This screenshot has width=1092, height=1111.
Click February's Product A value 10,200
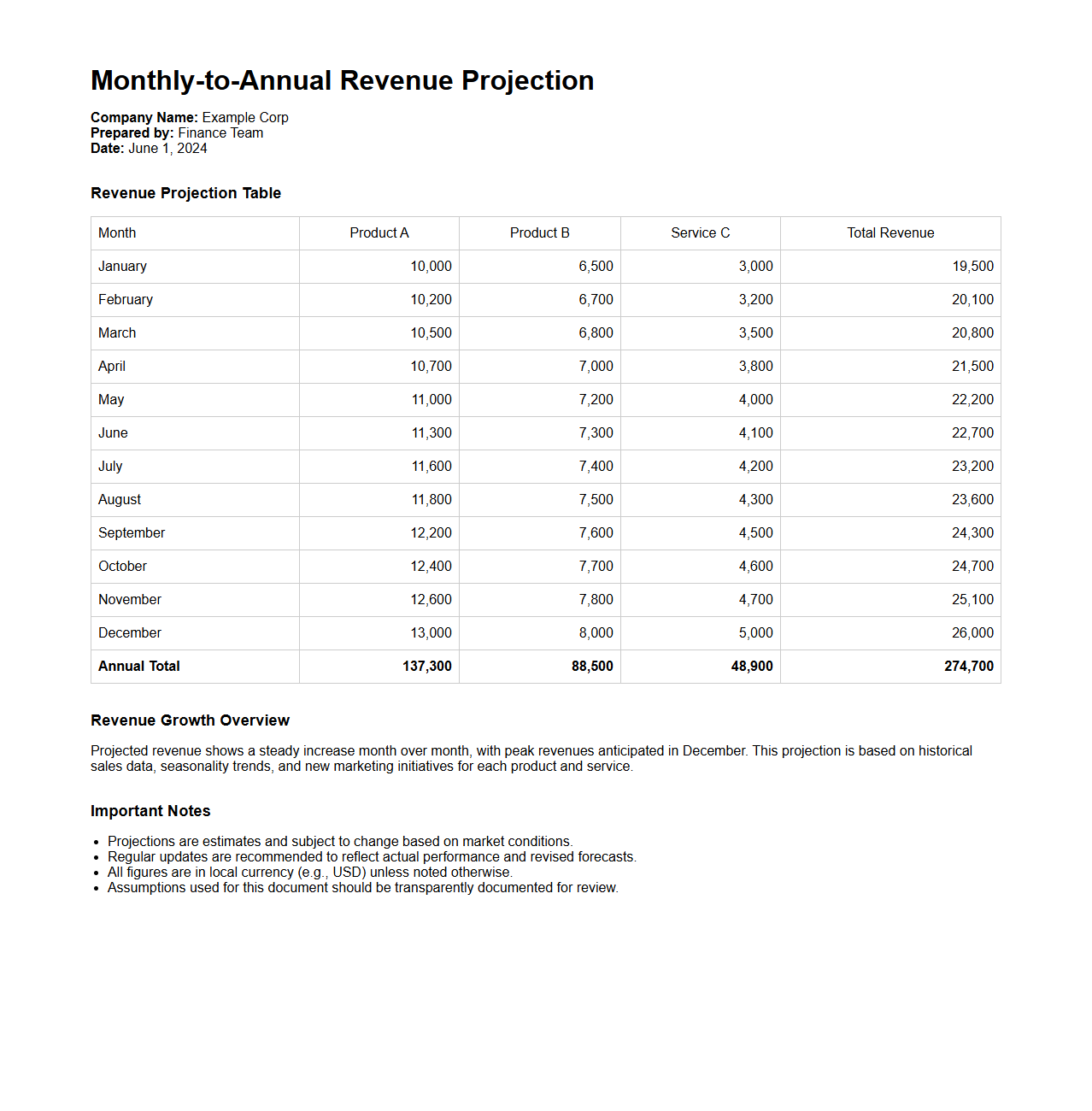pyautogui.click(x=431, y=300)
